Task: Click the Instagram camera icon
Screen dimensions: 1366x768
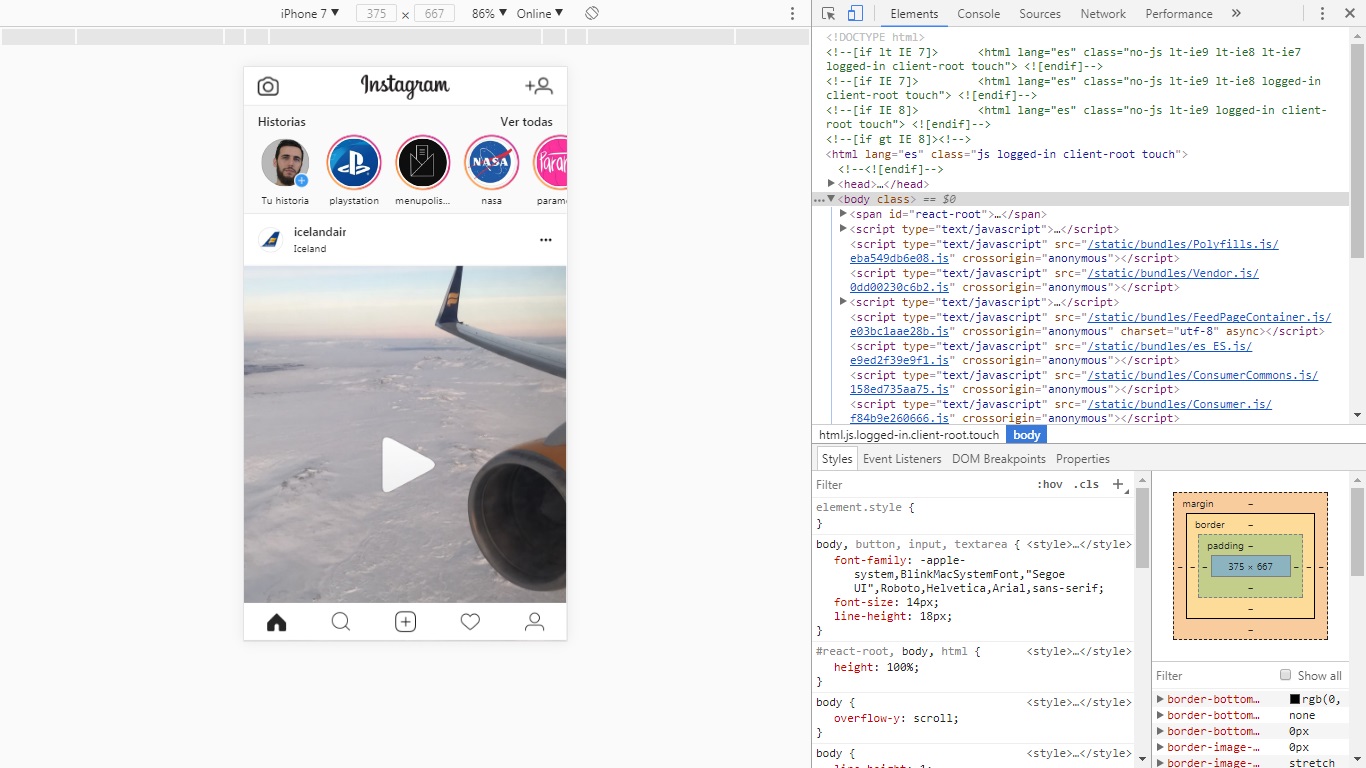Action: point(268,86)
